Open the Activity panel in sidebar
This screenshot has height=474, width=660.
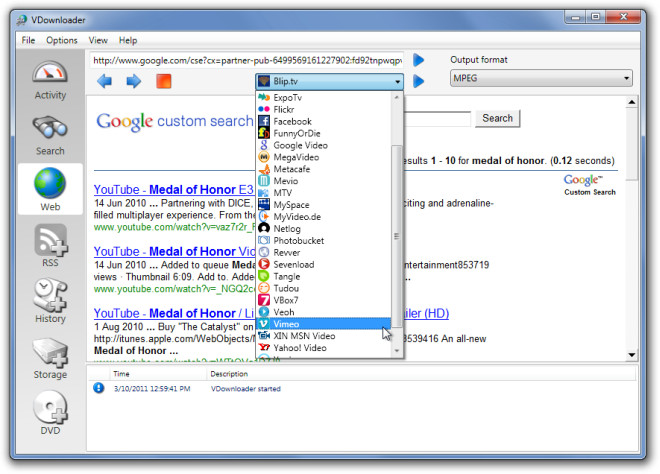point(50,81)
